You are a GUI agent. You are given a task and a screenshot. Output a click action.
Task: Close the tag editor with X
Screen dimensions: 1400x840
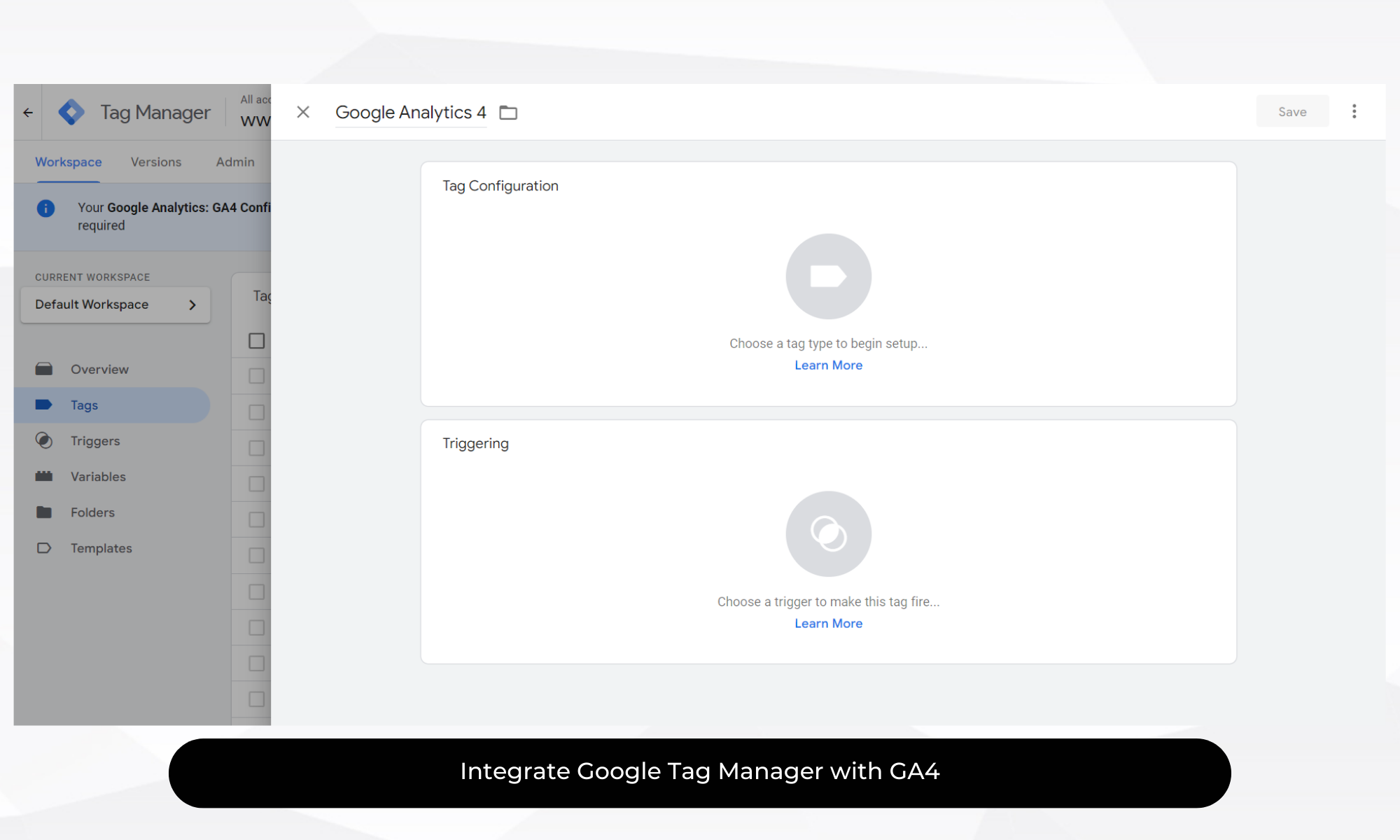[303, 112]
